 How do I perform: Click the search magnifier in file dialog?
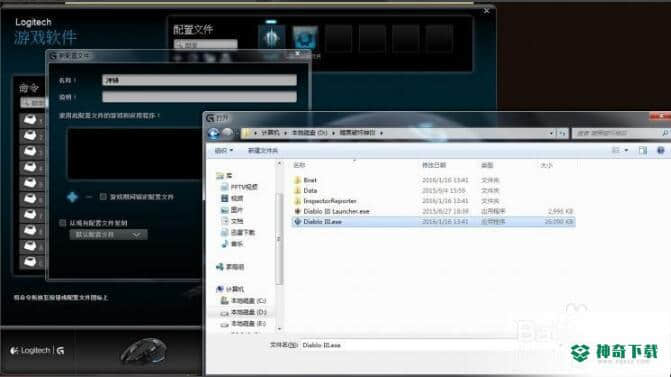(x=665, y=134)
